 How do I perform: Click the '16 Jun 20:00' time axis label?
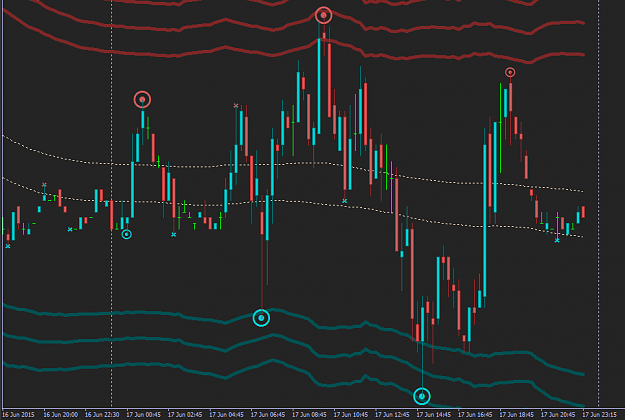click(x=61, y=415)
